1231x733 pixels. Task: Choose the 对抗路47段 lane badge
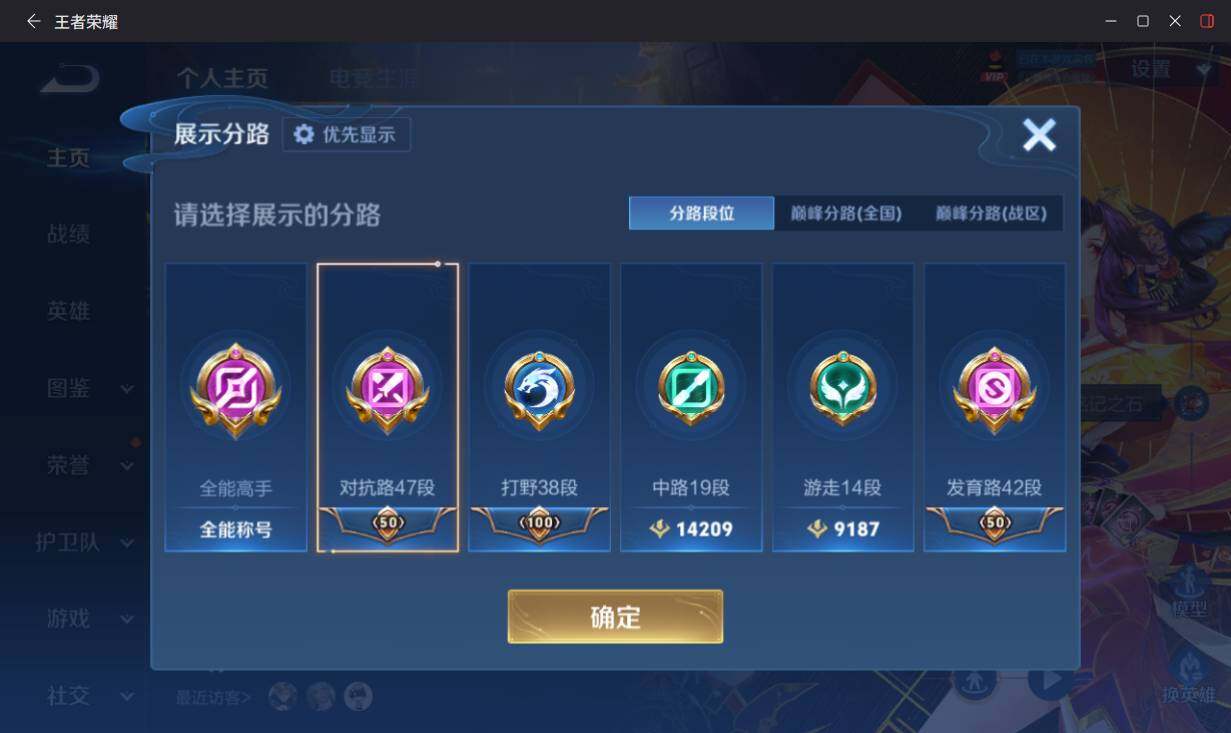[388, 390]
